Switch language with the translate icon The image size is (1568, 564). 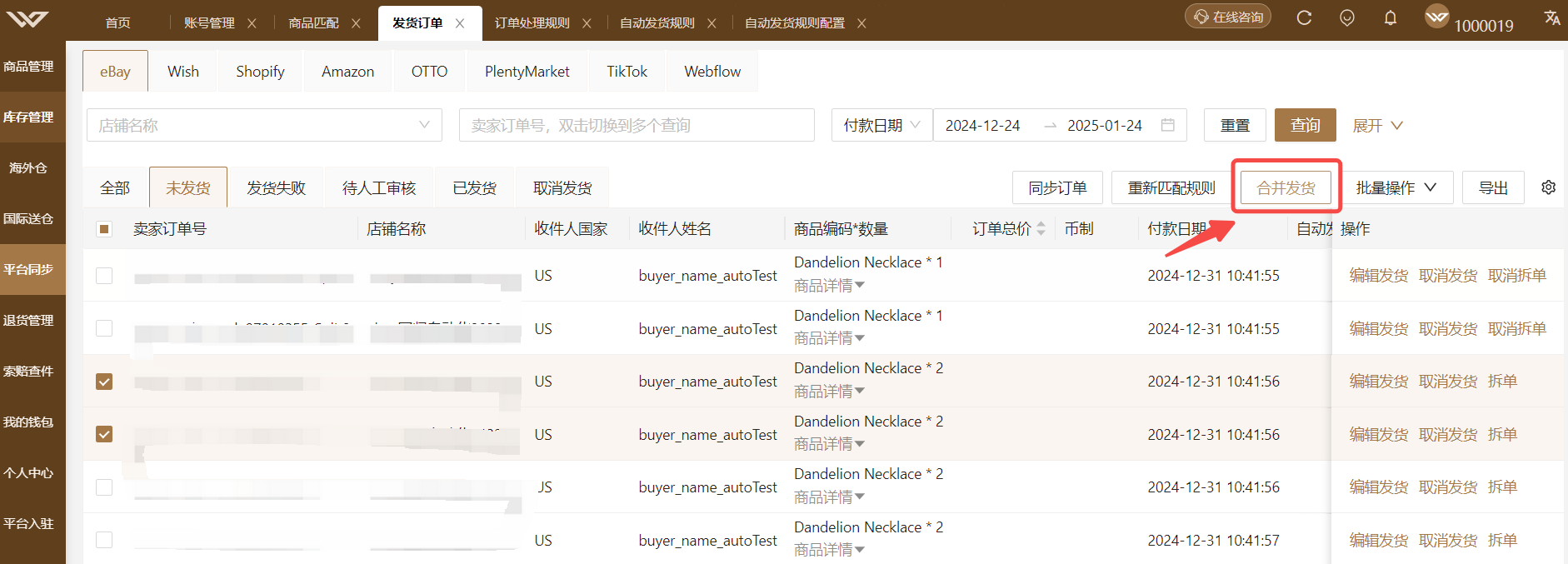pyautogui.click(x=1552, y=17)
